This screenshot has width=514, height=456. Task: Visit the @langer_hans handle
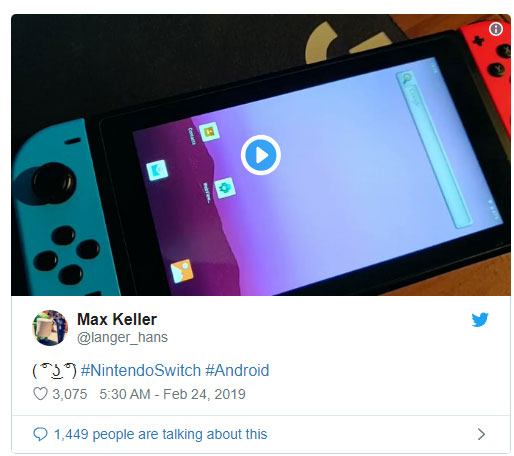[122, 337]
